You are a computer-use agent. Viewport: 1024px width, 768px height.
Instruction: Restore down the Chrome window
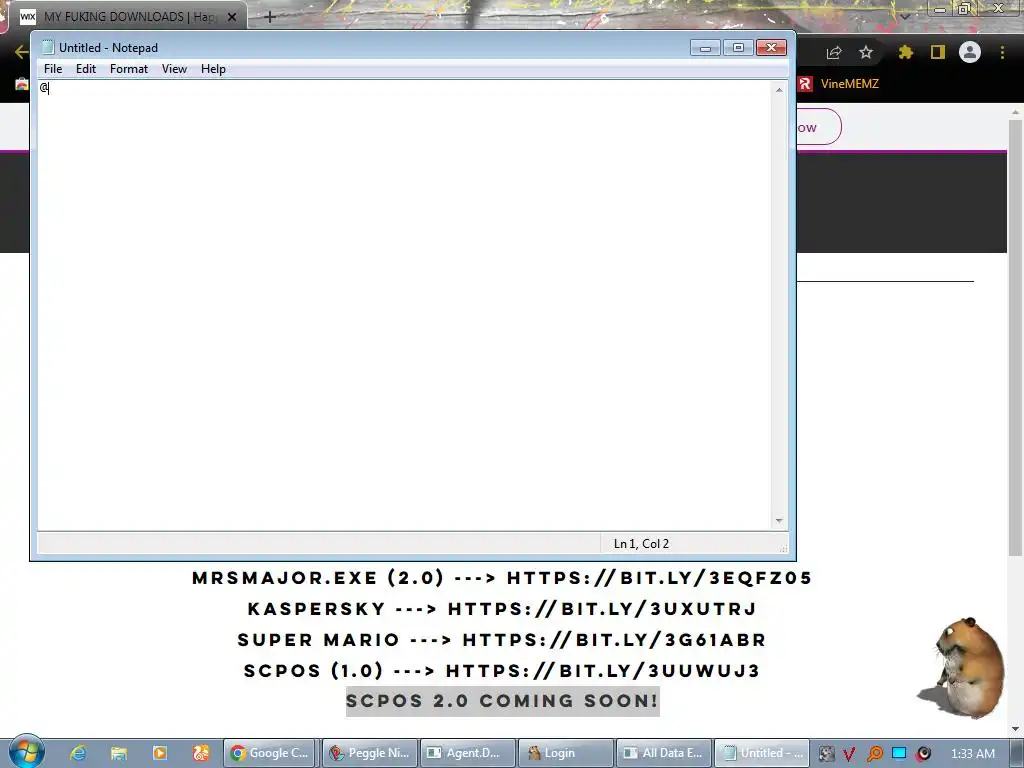tap(964, 9)
